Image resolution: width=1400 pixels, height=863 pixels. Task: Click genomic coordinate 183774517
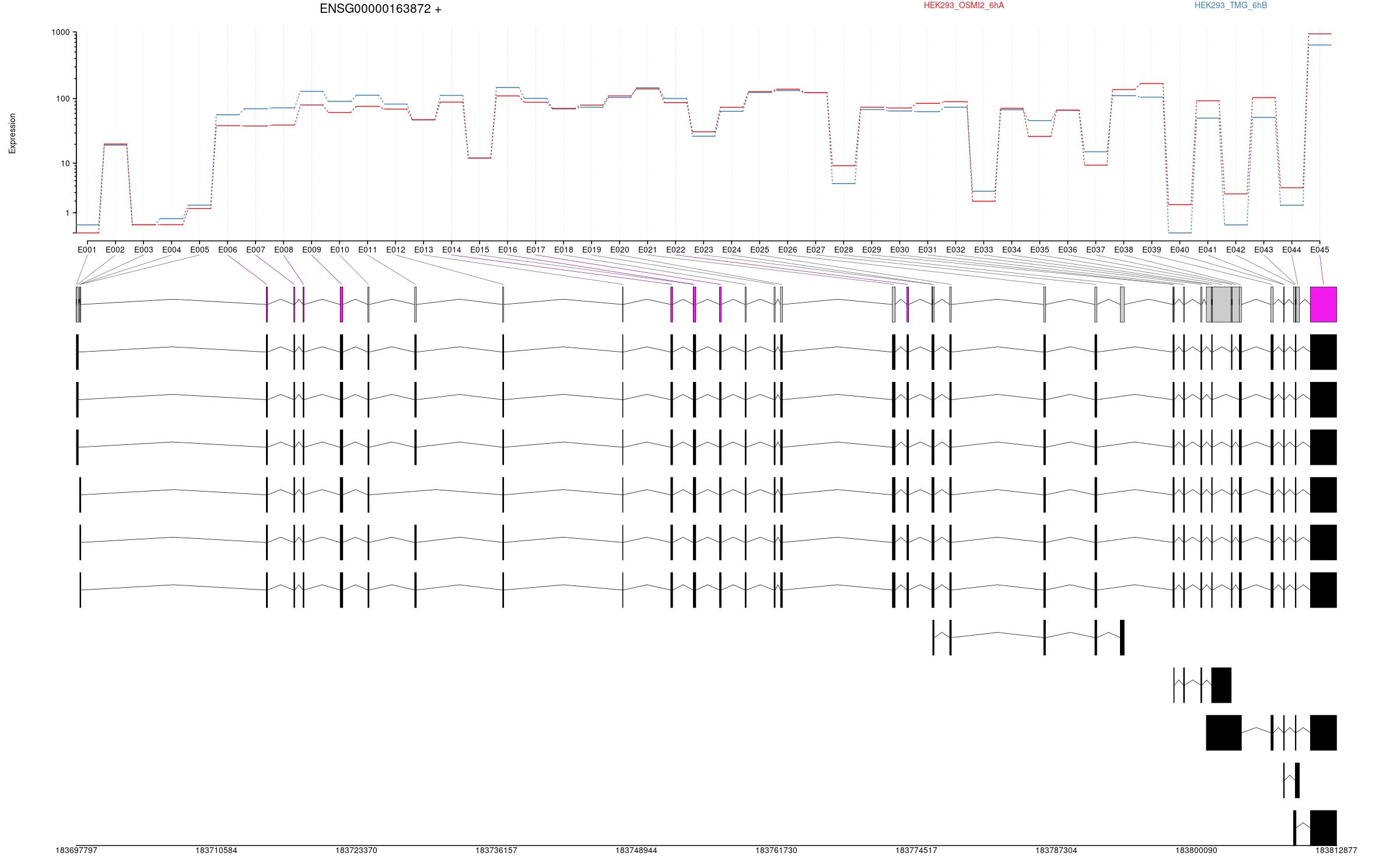coord(916,850)
